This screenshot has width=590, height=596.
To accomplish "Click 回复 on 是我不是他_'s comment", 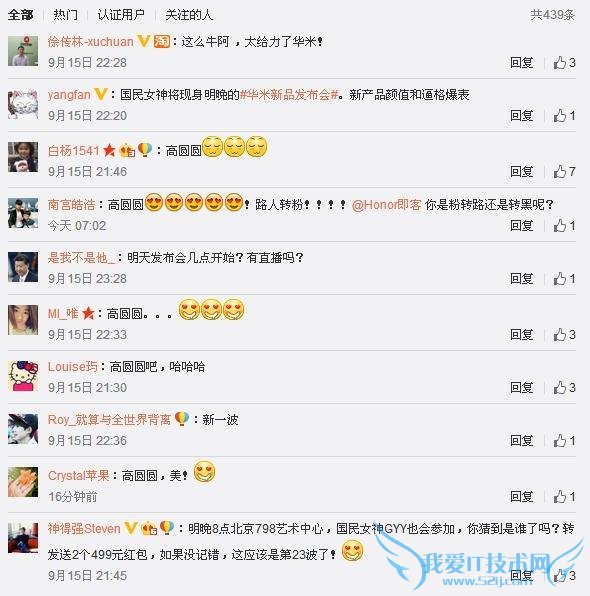I will pyautogui.click(x=522, y=279).
